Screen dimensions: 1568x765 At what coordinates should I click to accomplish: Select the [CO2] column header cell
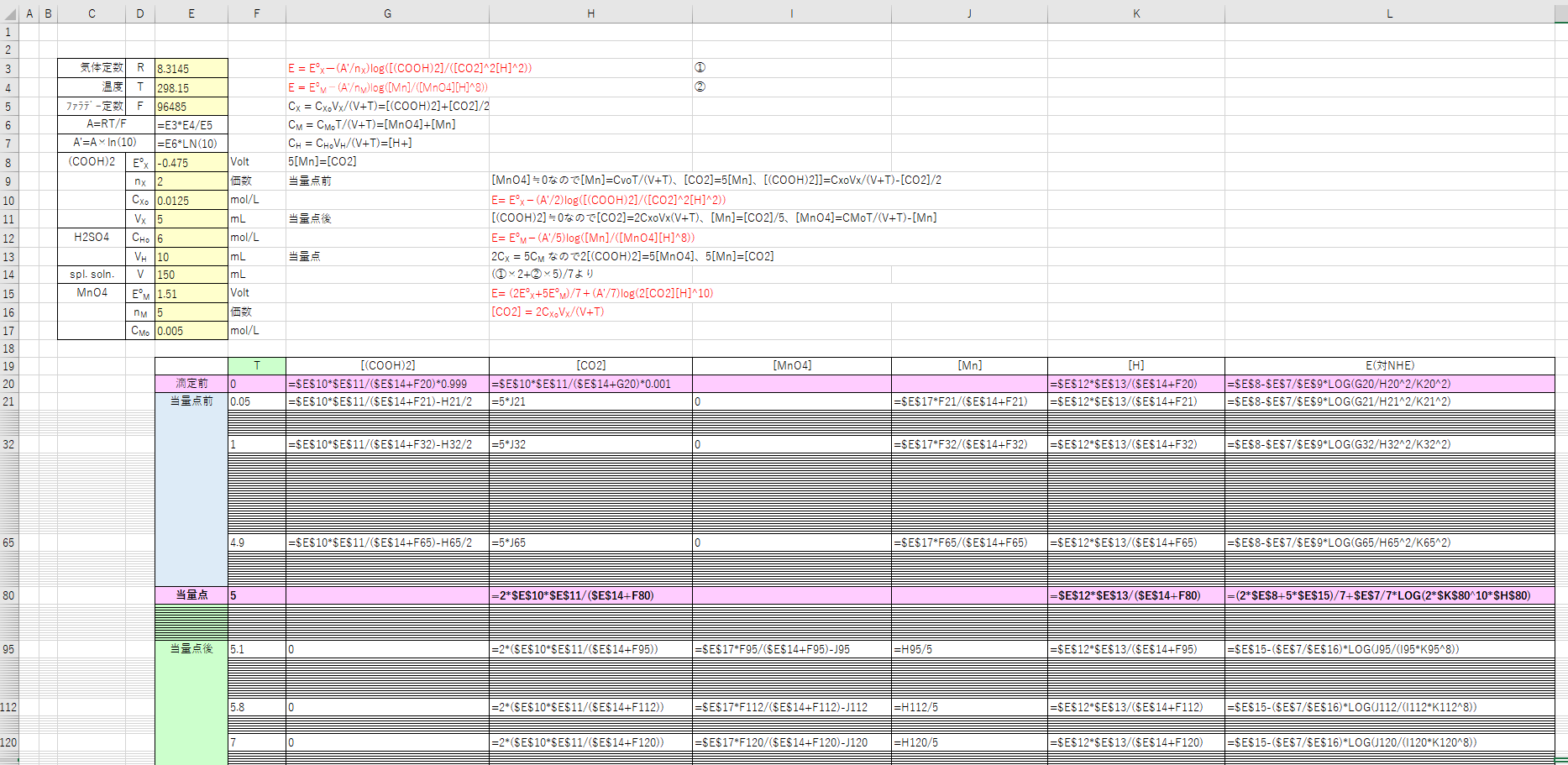tap(590, 366)
